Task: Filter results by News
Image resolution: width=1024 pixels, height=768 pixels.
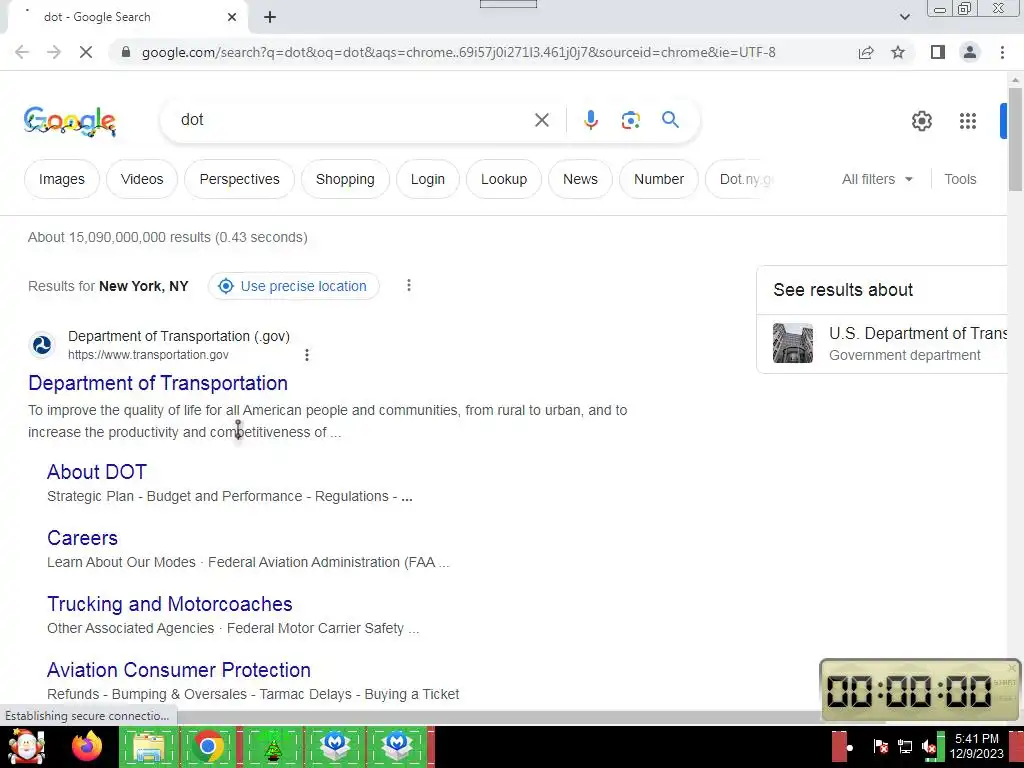Action: tap(580, 179)
